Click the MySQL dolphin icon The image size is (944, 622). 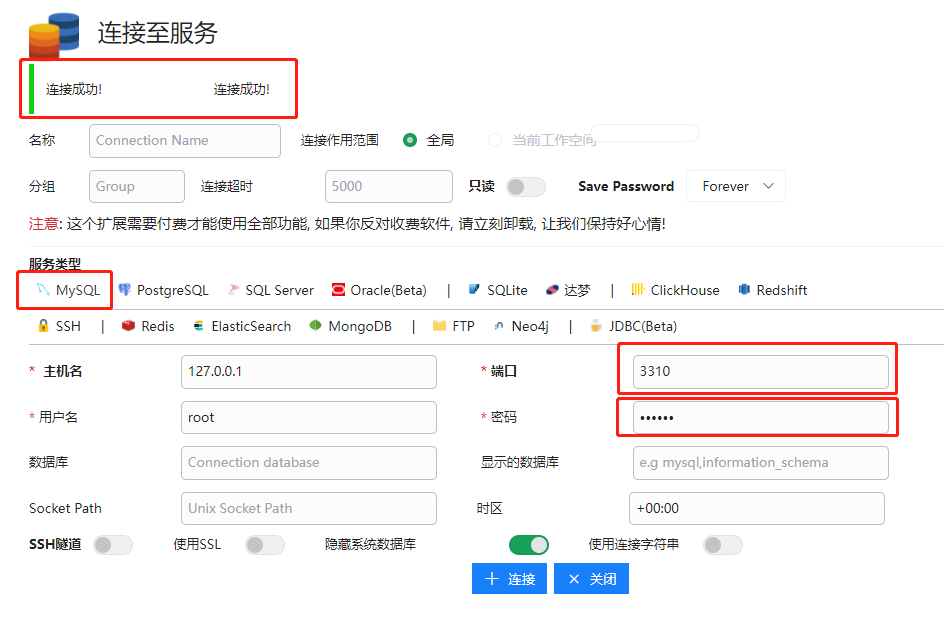coord(43,290)
